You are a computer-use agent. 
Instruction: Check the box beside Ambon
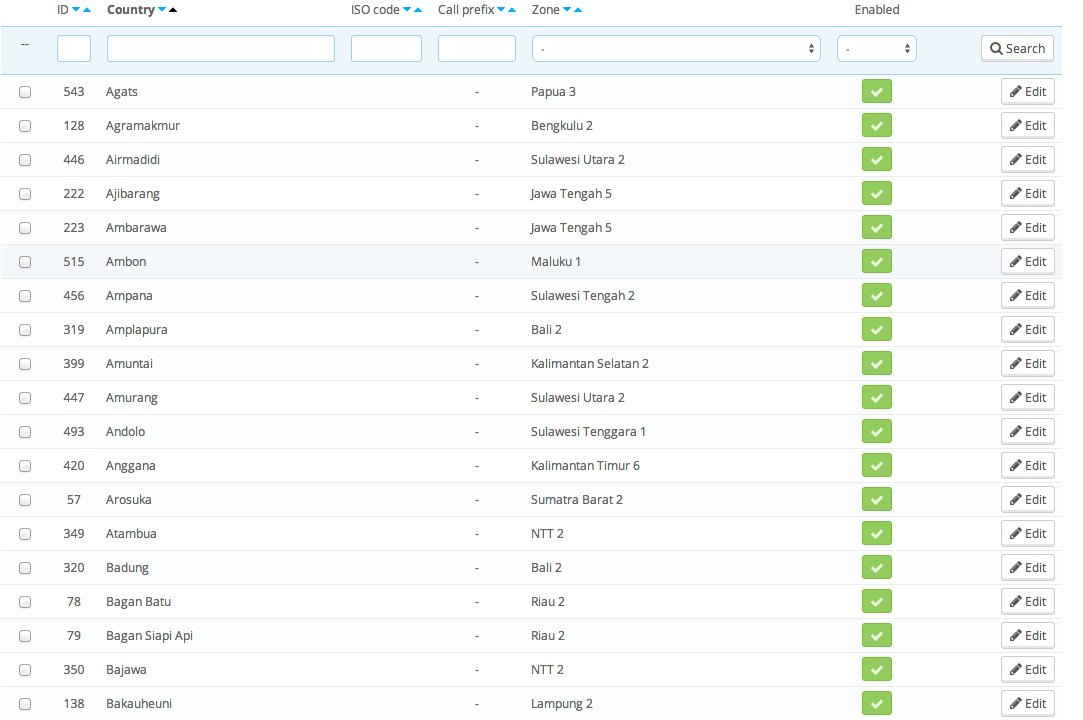point(25,262)
